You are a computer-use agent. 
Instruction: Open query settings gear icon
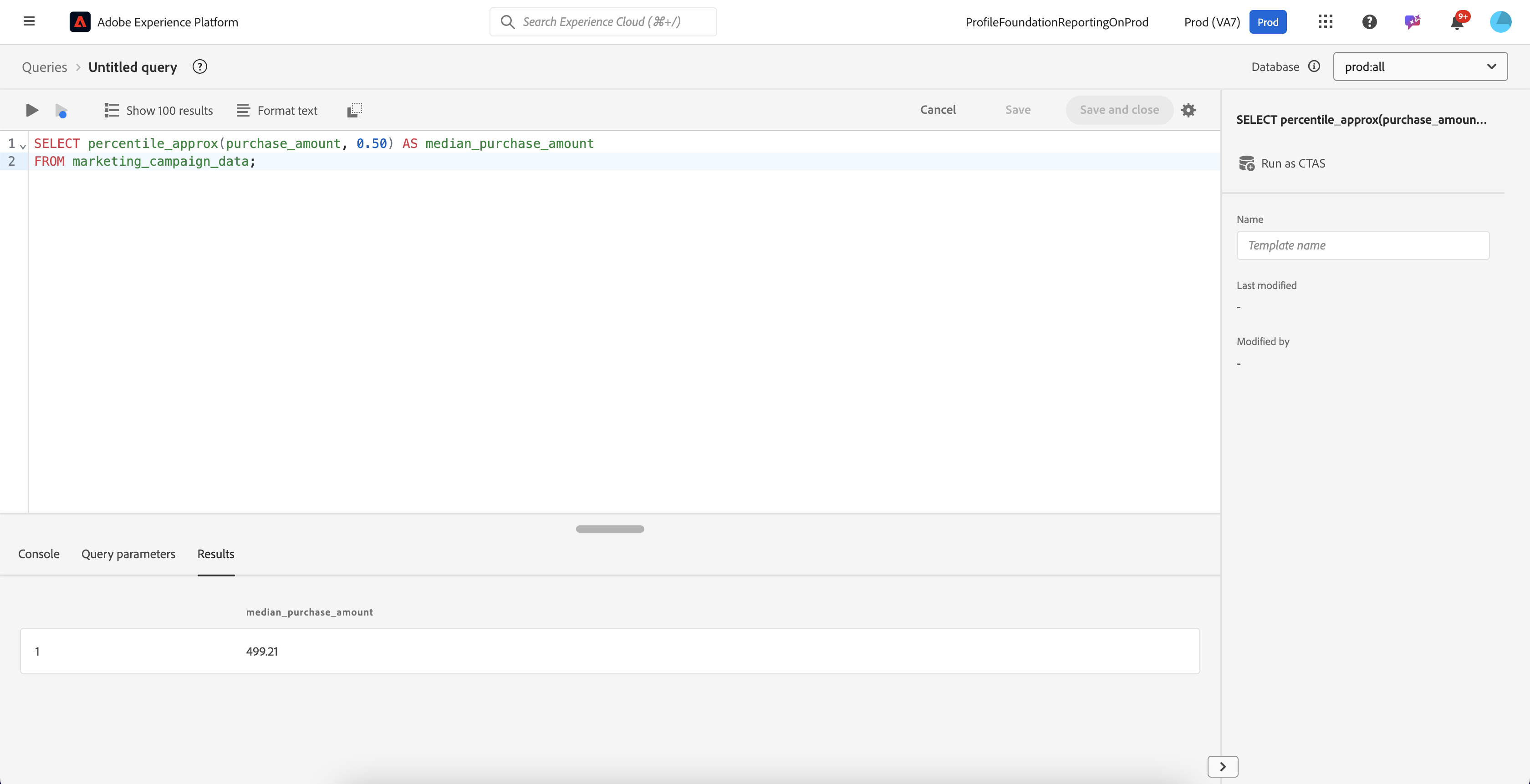pos(1188,110)
